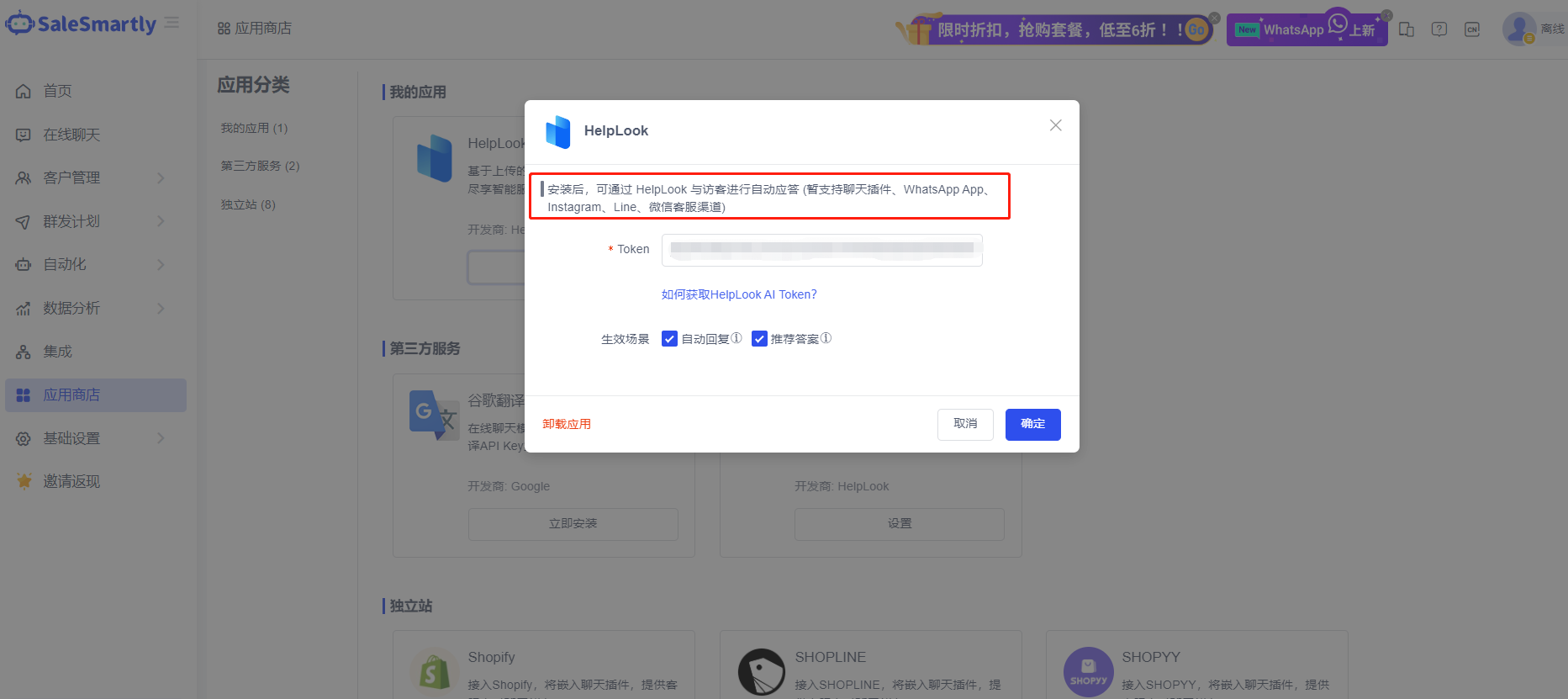The width and height of the screenshot is (1568, 699).
Task: Click into the Token input field
Action: pos(822,250)
